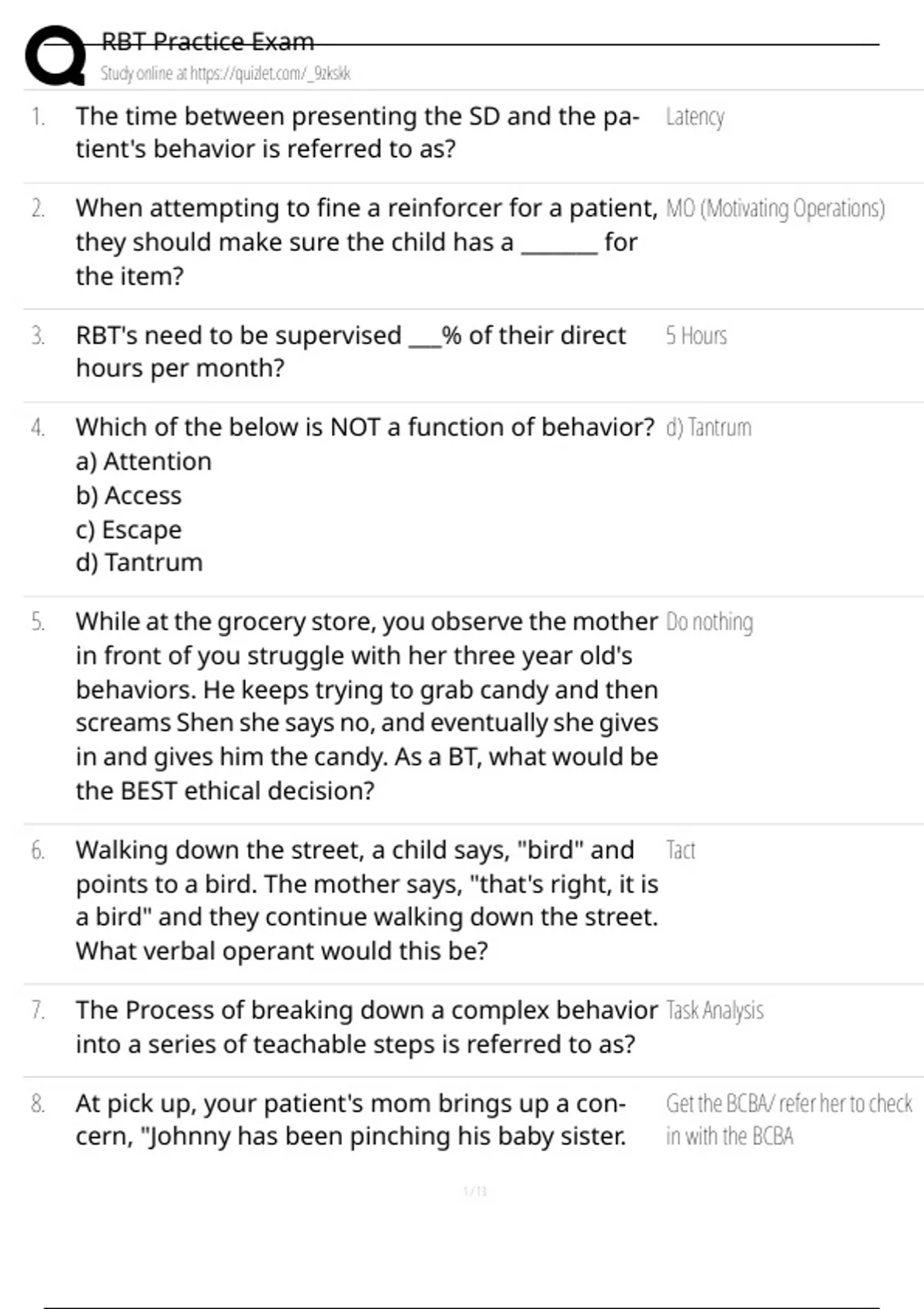Open the quizlet.com study link

[225, 74]
